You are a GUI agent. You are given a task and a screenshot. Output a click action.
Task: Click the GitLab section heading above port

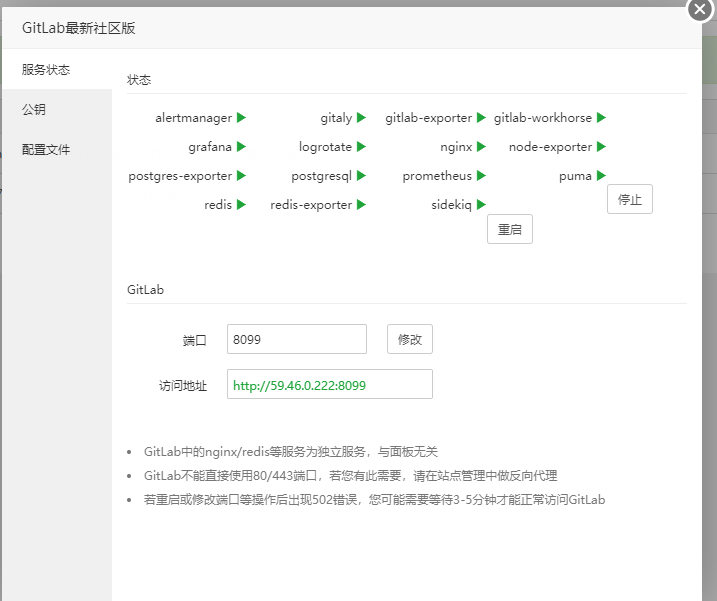(145, 290)
